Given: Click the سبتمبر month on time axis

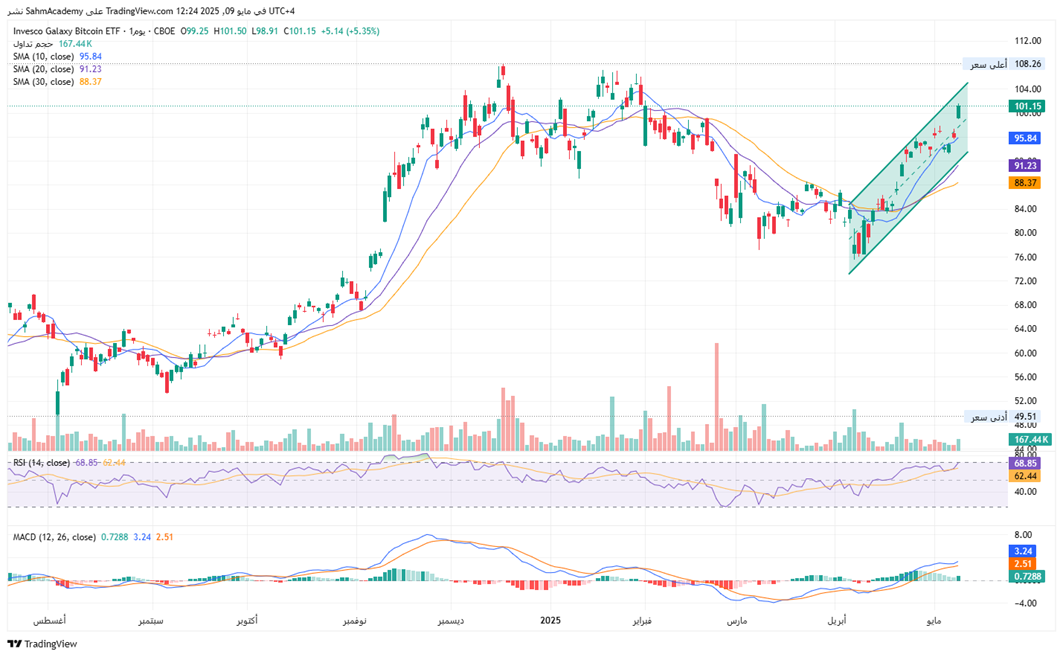Looking at the screenshot, I should pyautogui.click(x=151, y=620).
